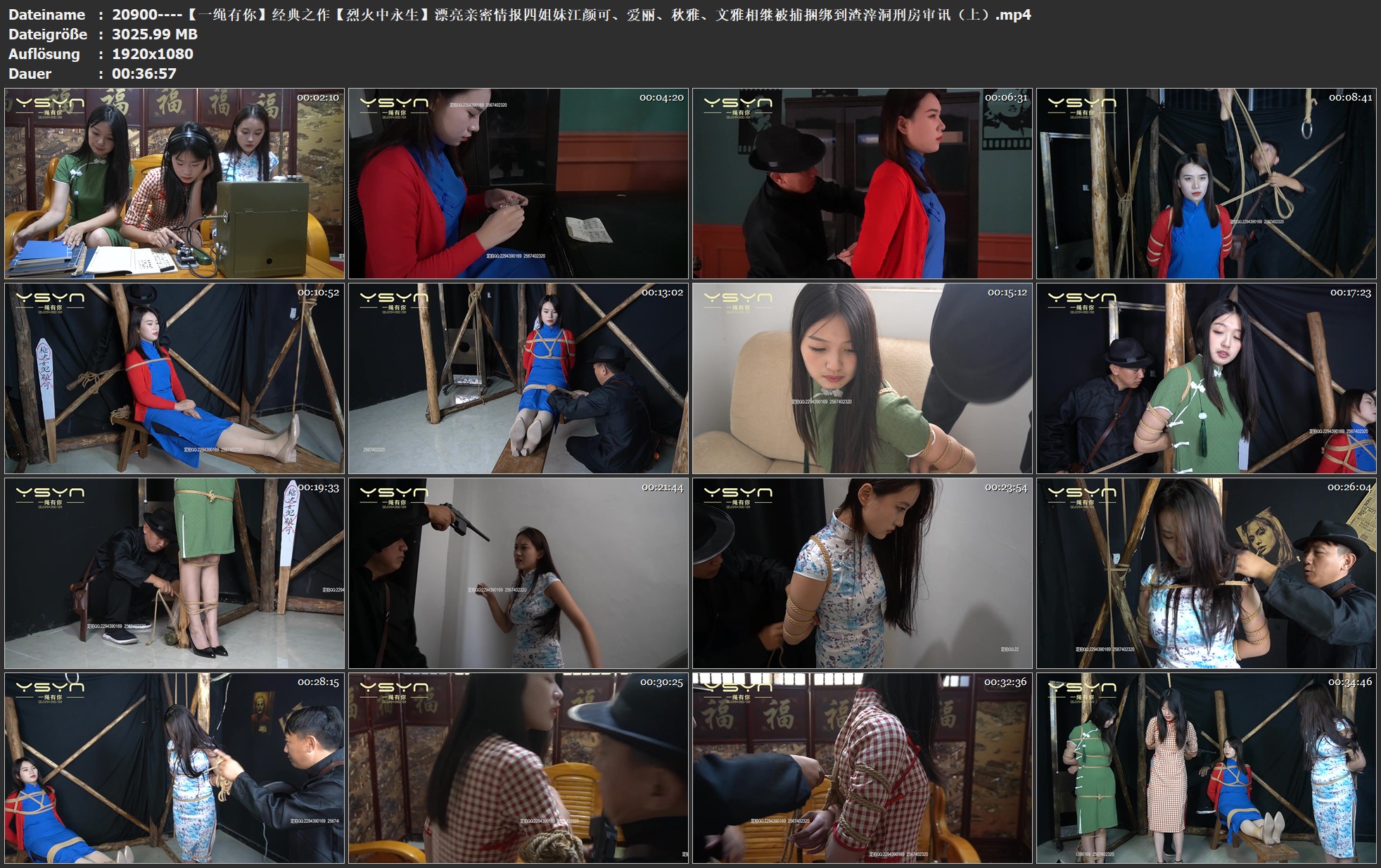Choose the thumbnail timestamped 00:10:52
Screen dimensions: 1381x868
[174, 378]
